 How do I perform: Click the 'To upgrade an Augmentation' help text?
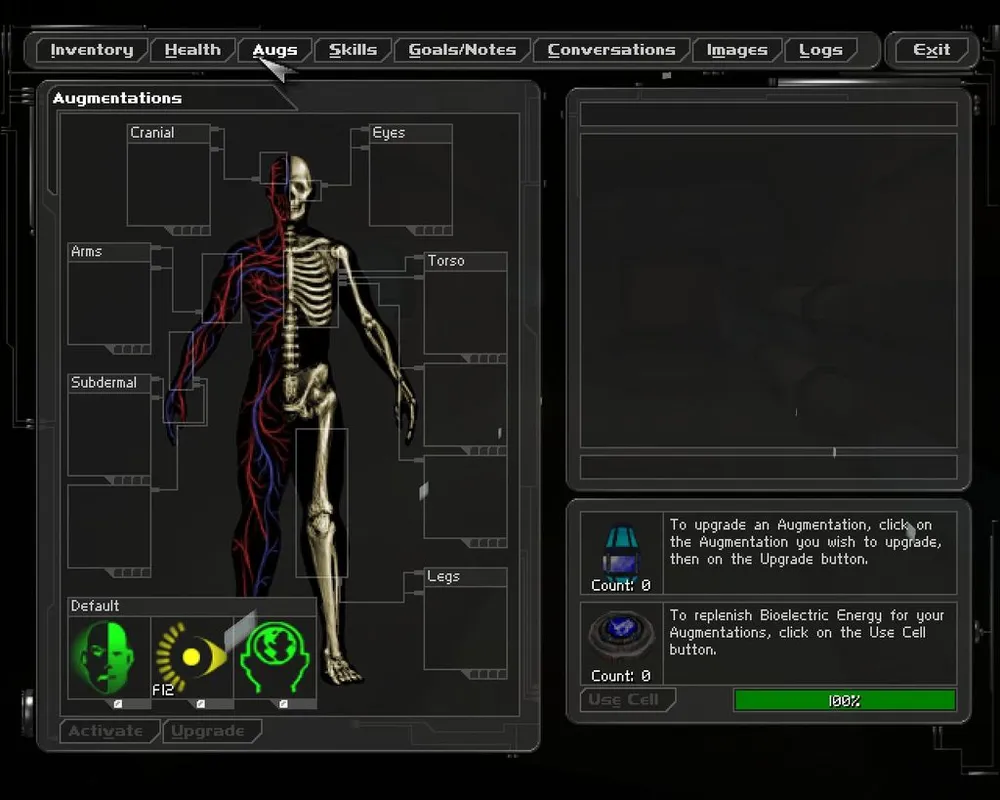pyautogui.click(x=805, y=542)
